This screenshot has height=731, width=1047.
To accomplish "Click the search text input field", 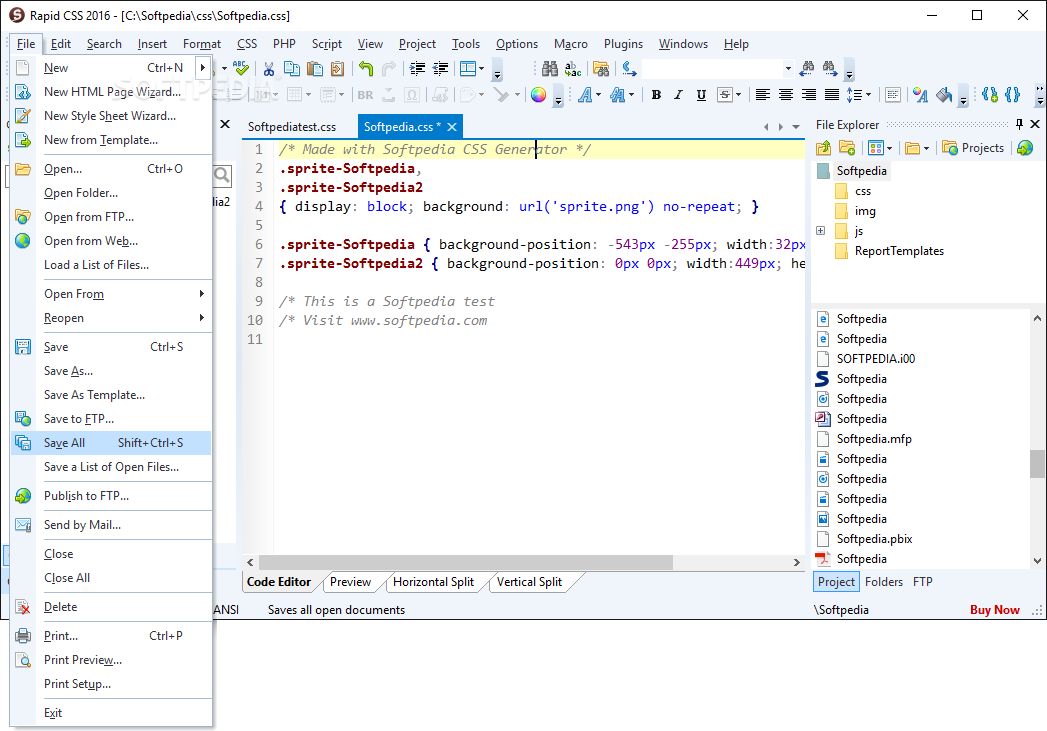I will click(712, 68).
